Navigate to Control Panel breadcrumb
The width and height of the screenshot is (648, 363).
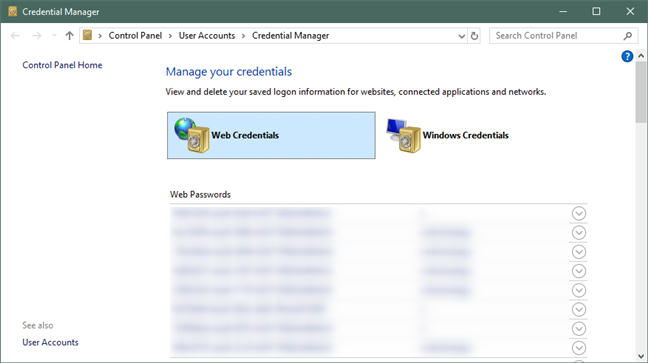(135, 36)
